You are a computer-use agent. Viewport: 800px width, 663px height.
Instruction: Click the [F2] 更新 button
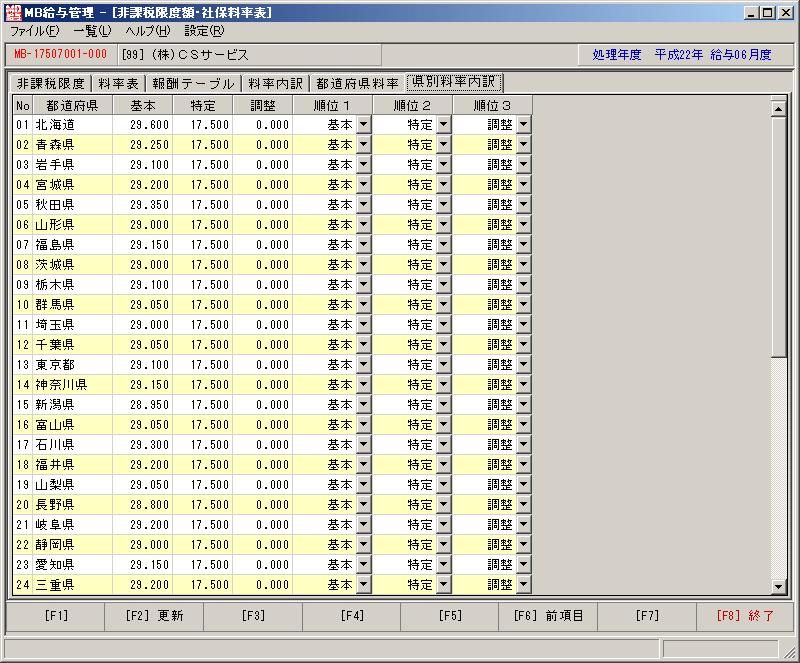click(x=154, y=616)
